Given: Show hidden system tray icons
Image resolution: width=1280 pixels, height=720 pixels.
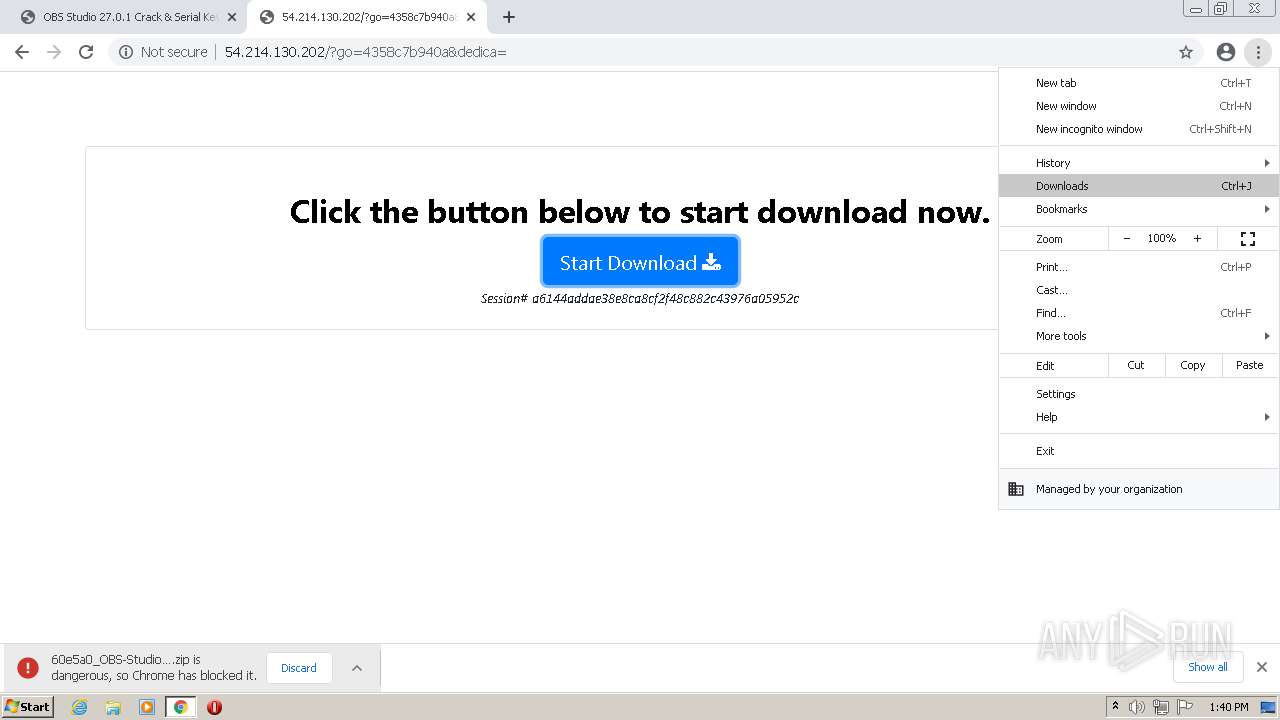Looking at the screenshot, I should coord(1115,707).
